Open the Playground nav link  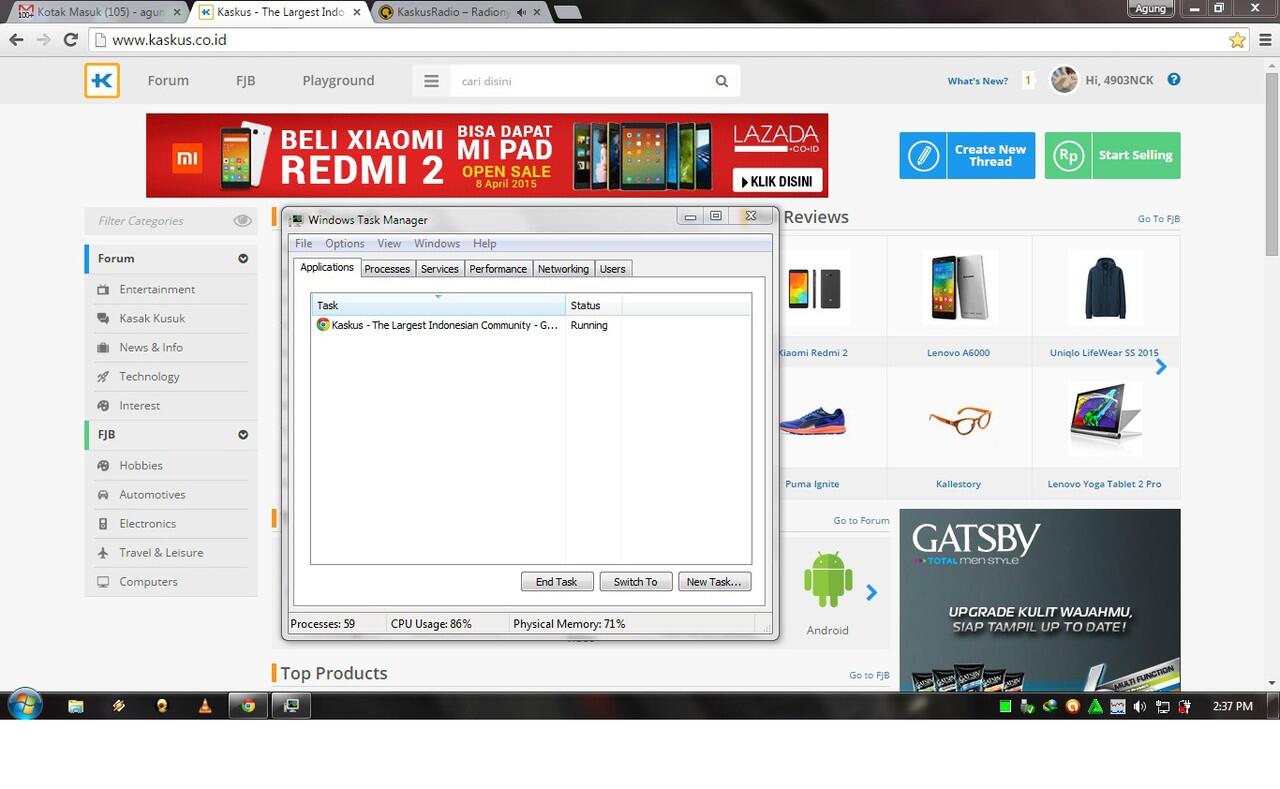tap(338, 81)
